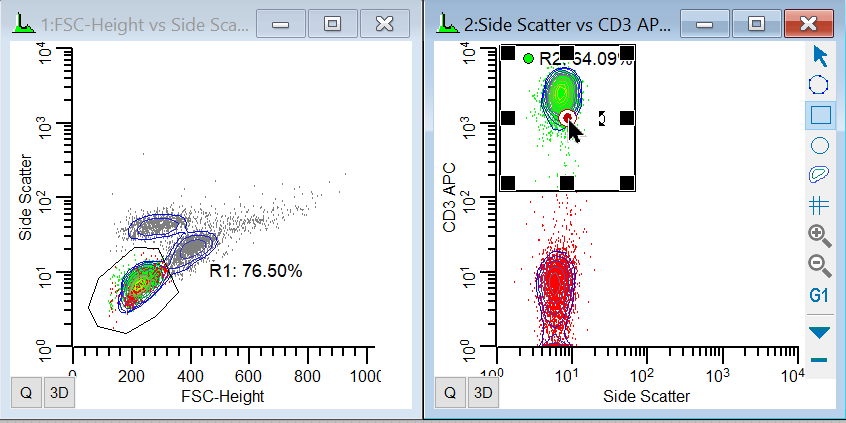This screenshot has width=846, height=423.
Task: Click the zoom in magnifier
Action: tap(820, 235)
